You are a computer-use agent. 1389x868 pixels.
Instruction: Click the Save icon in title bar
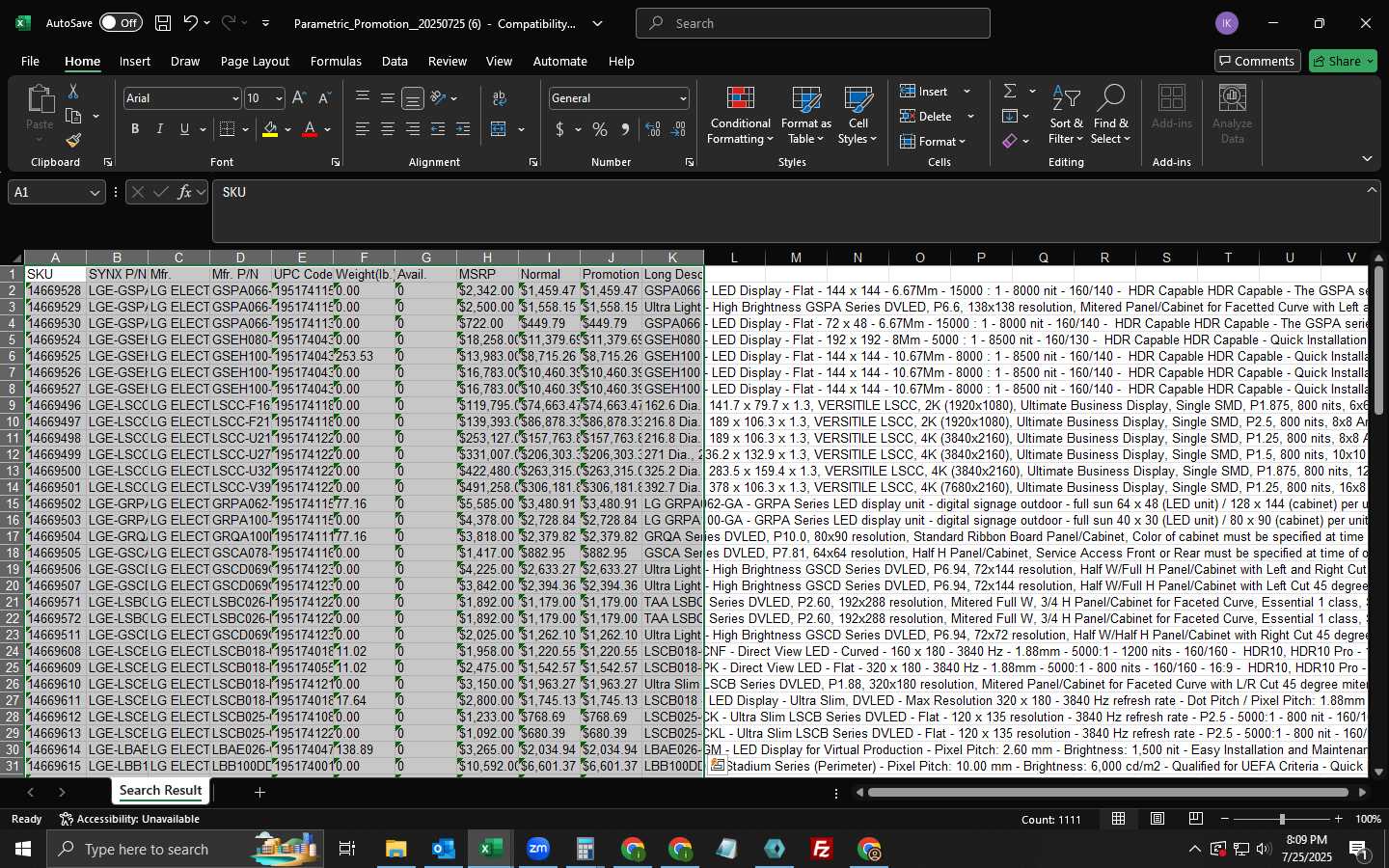[163, 23]
